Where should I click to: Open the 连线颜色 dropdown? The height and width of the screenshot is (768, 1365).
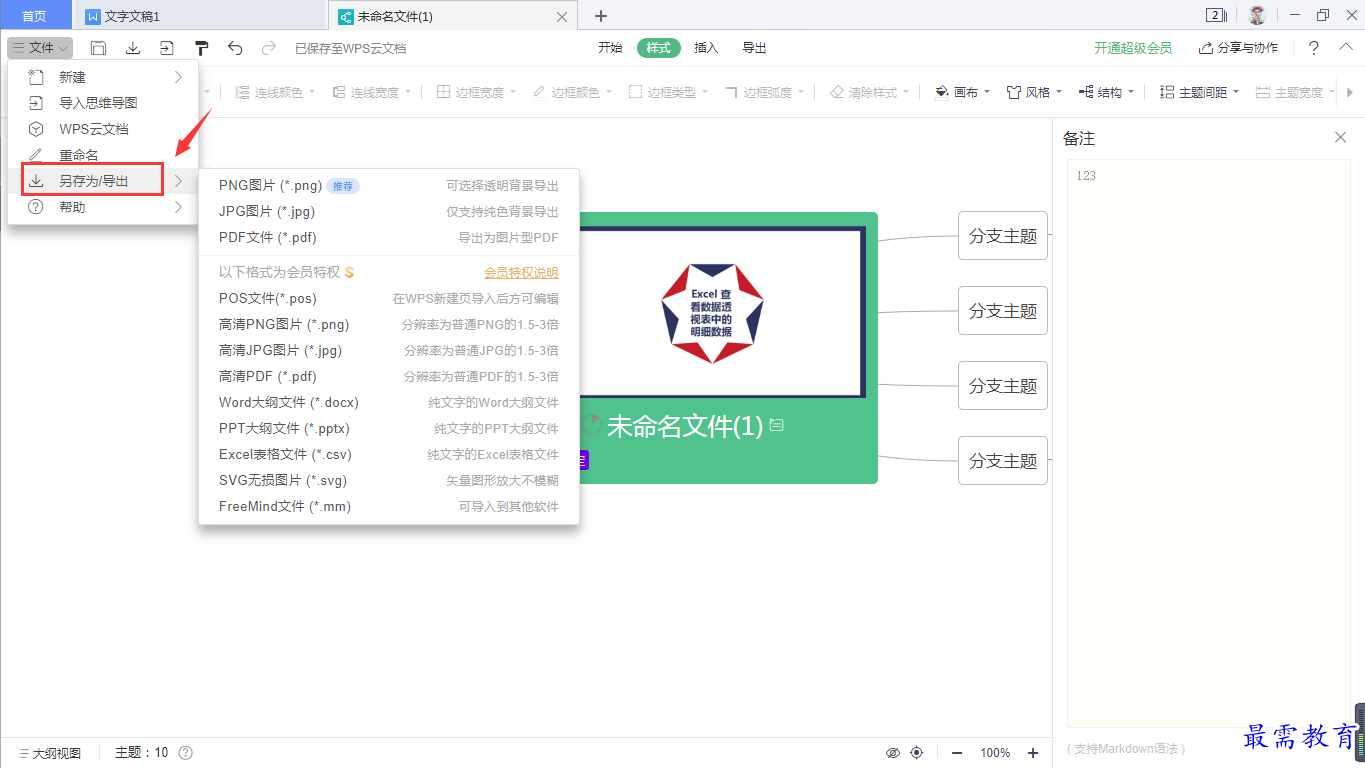click(x=275, y=92)
